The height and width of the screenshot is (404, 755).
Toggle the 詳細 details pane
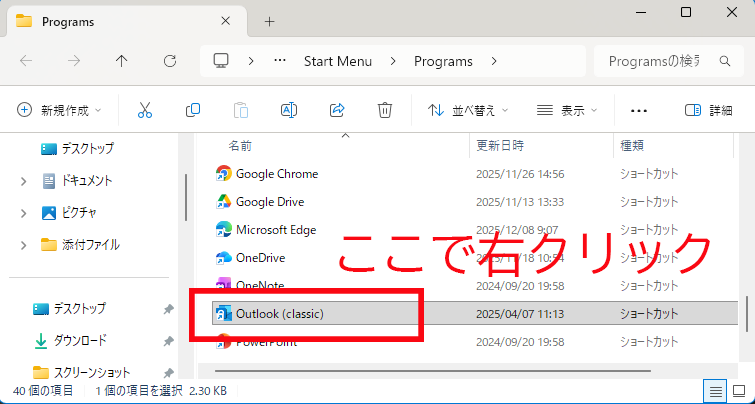pos(708,110)
